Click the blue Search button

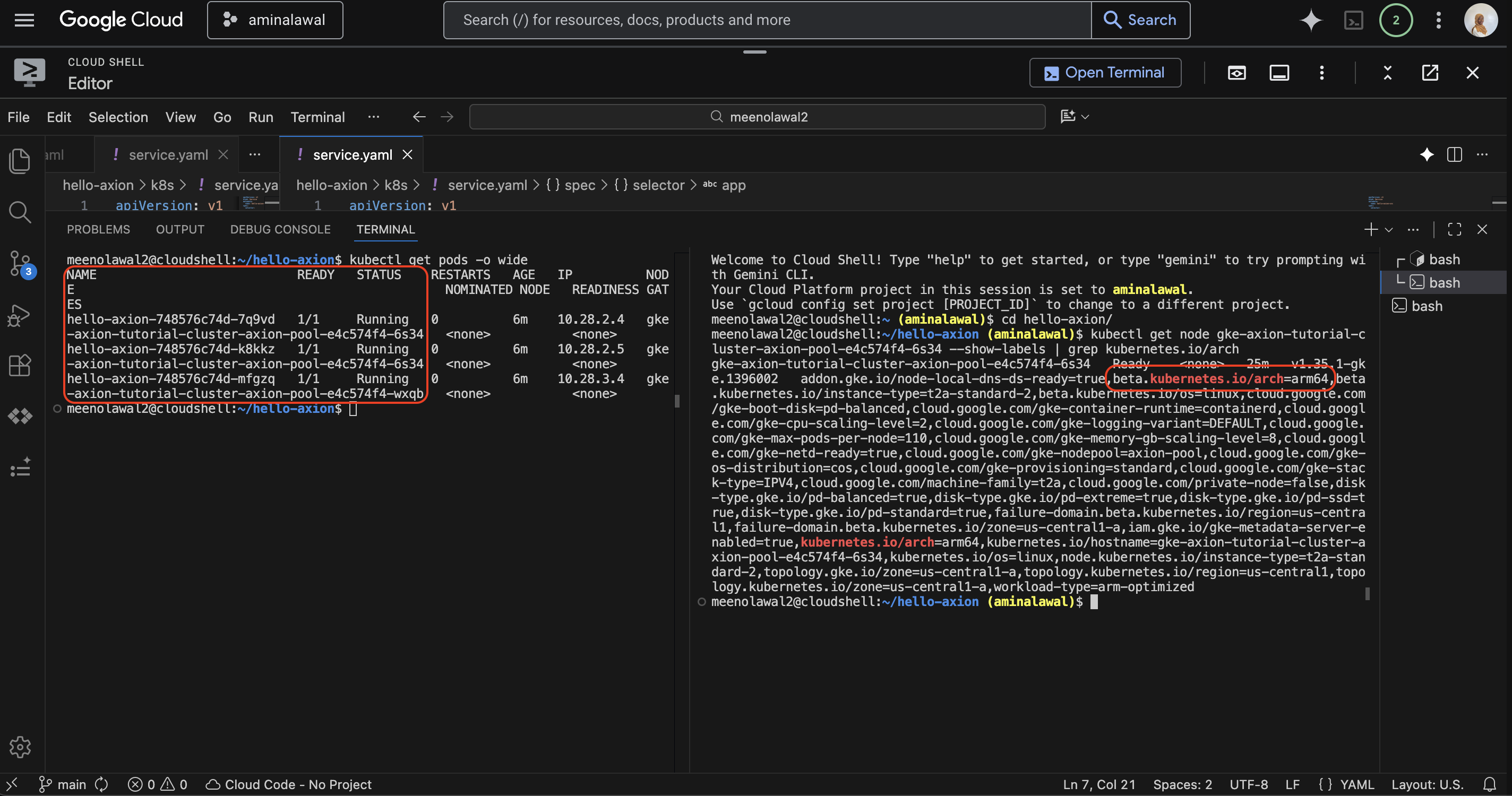coord(1140,20)
